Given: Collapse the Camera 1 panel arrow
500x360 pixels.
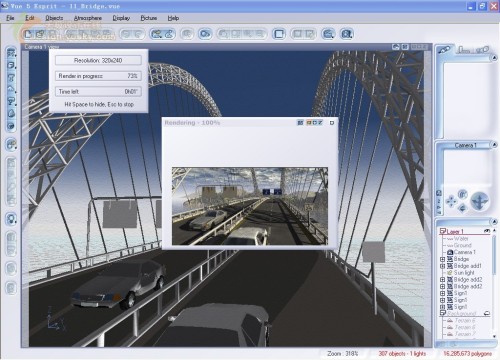Looking at the screenshot, I should pyautogui.click(x=494, y=145).
